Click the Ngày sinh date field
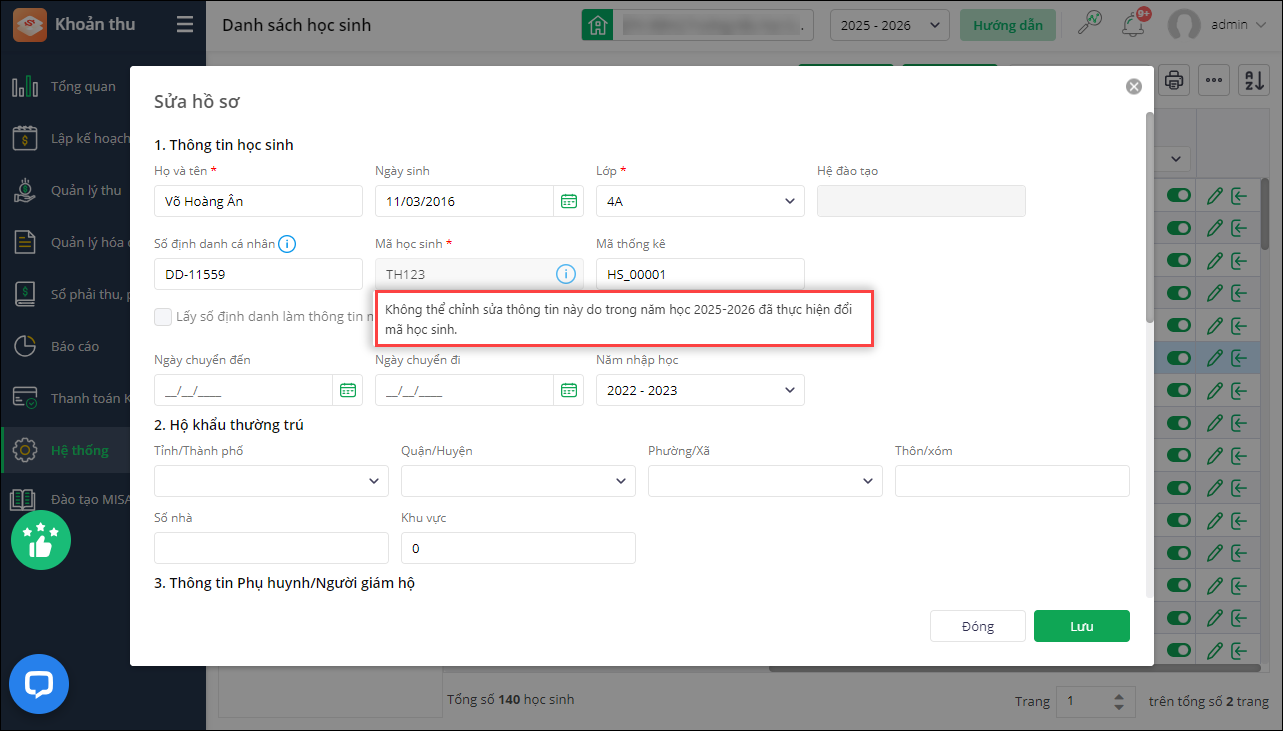 pos(465,201)
